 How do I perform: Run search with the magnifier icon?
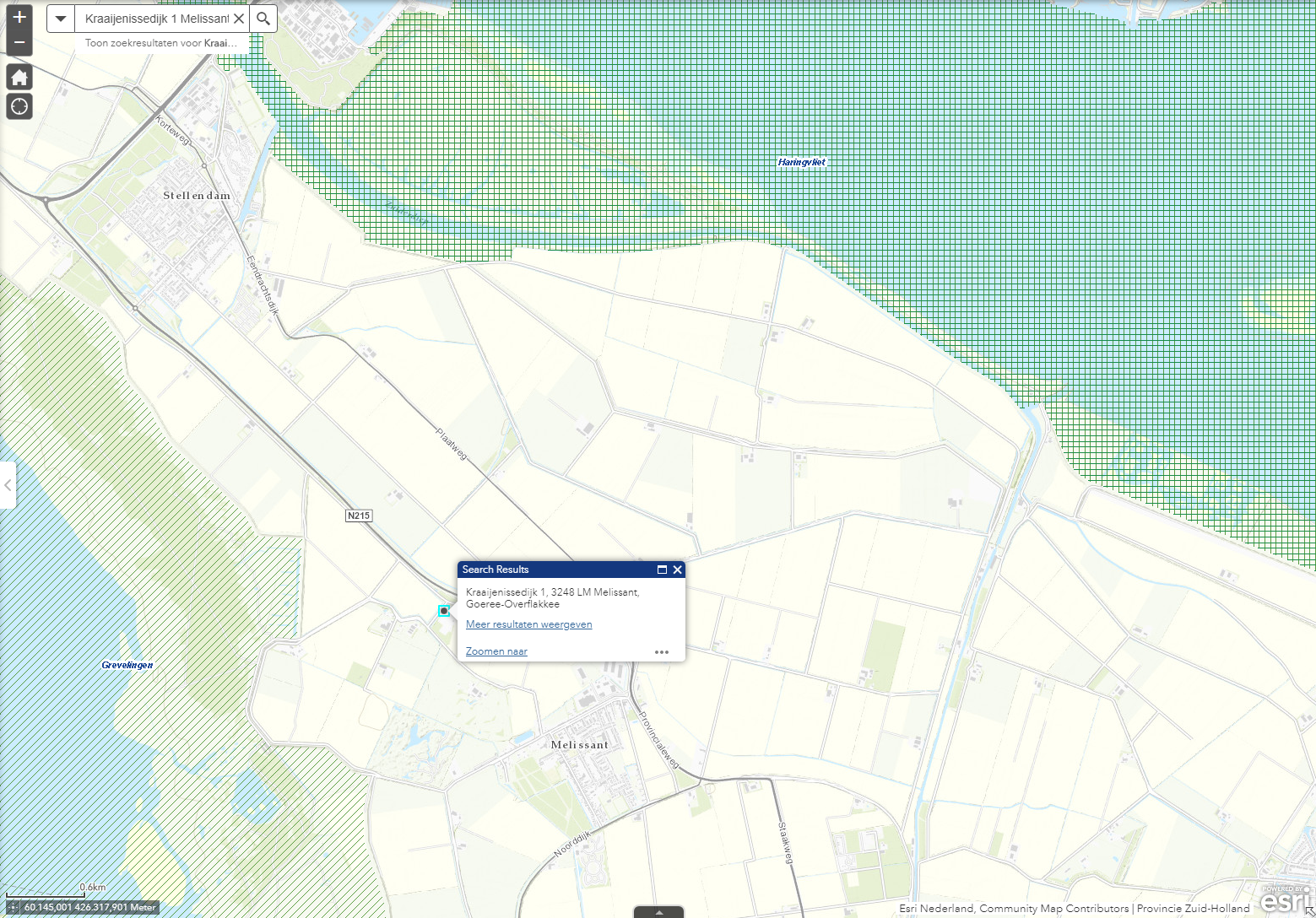point(263,19)
